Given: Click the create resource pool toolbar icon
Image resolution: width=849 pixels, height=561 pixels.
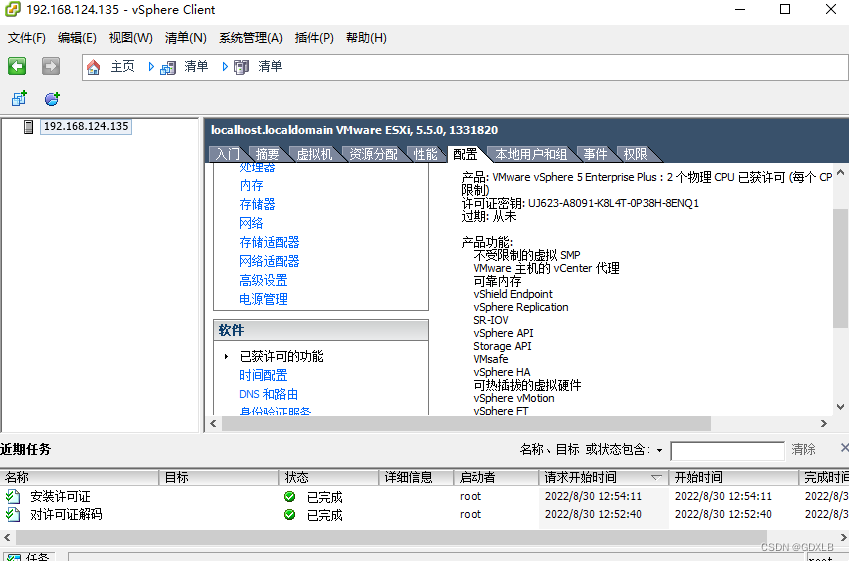Looking at the screenshot, I should tap(52, 99).
